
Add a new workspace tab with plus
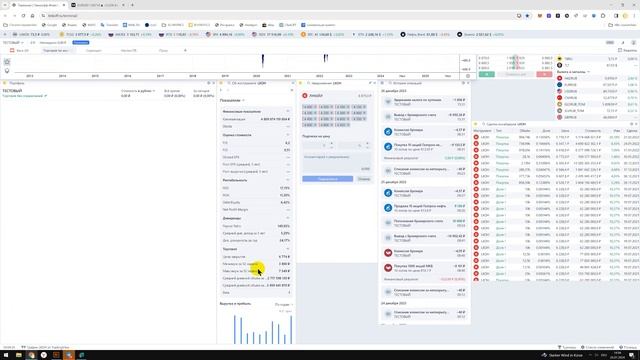185,51
